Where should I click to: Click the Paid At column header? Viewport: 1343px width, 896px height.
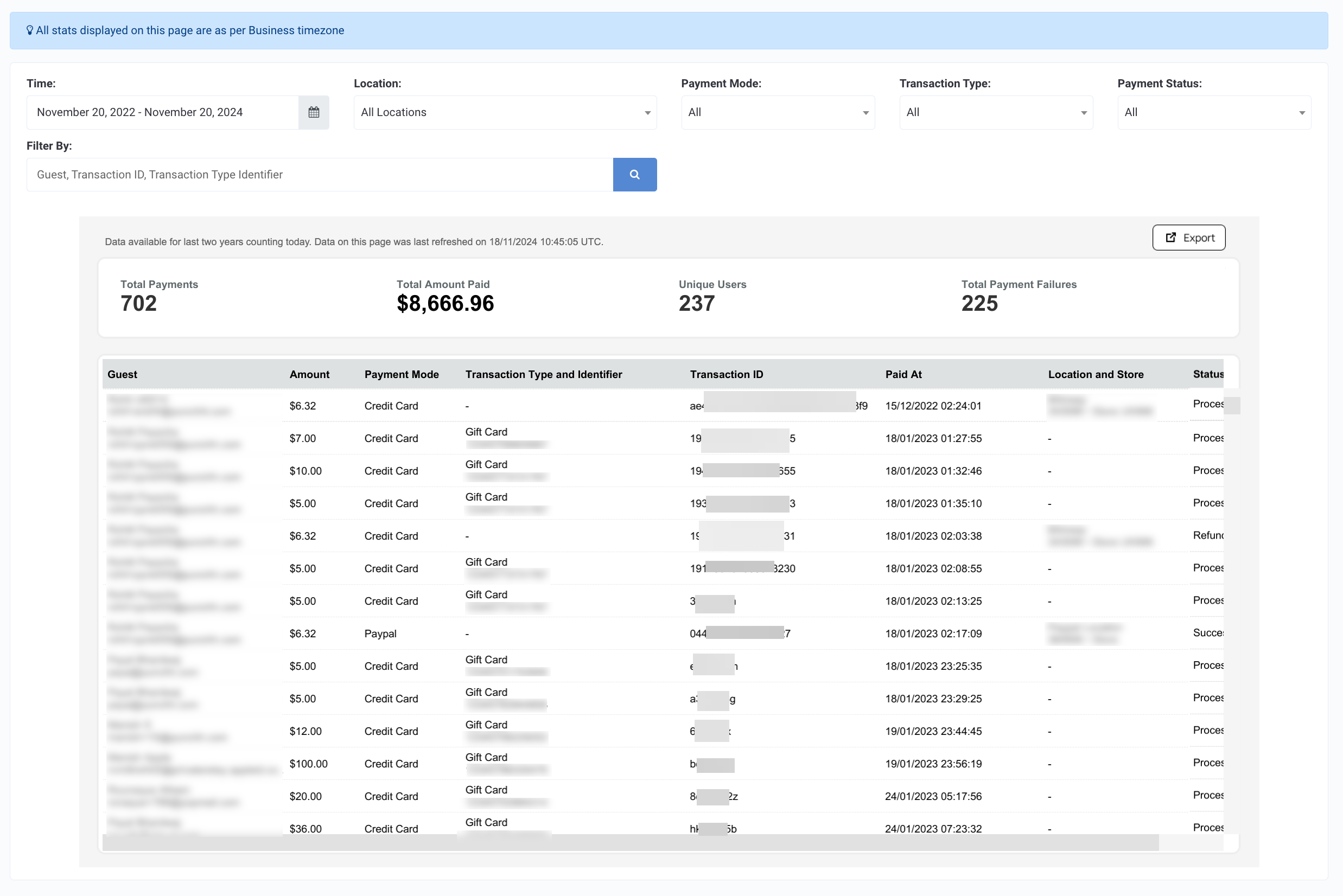click(x=903, y=374)
